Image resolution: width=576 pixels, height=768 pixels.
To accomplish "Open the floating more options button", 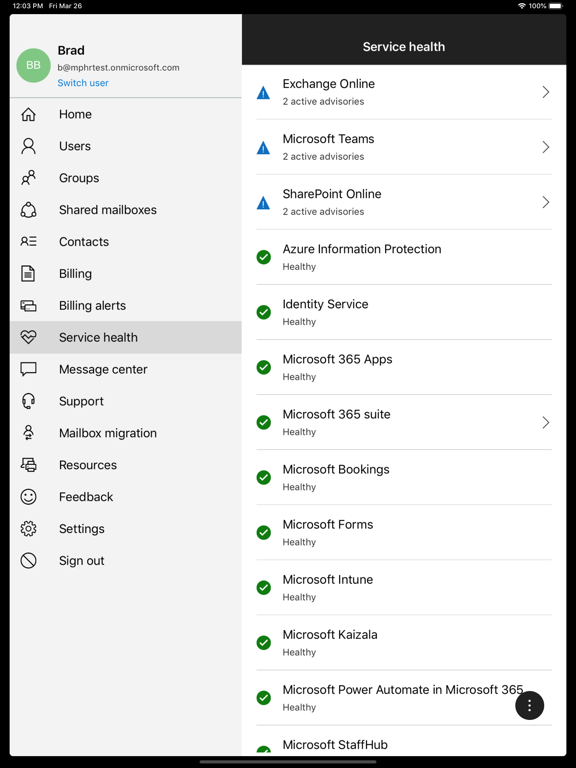I will pyautogui.click(x=529, y=706).
